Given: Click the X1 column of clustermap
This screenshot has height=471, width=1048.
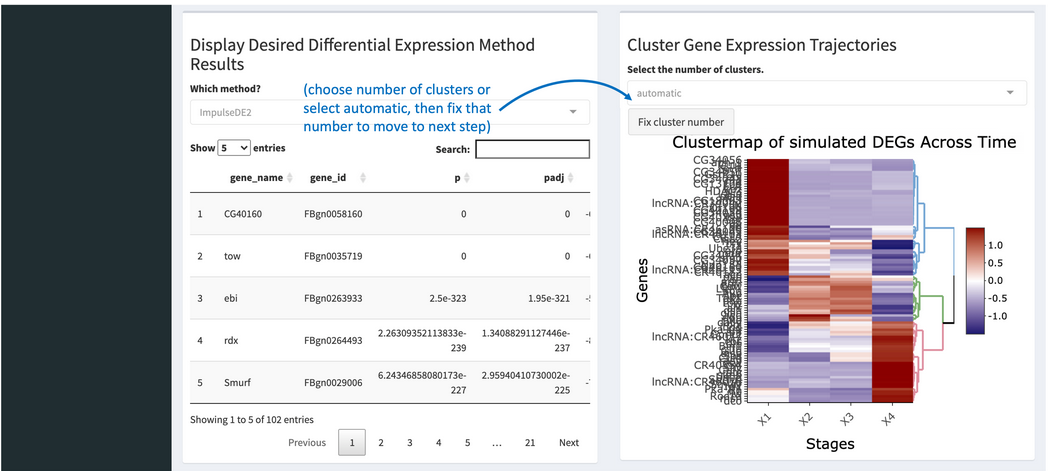Looking at the screenshot, I should [x=768, y=281].
